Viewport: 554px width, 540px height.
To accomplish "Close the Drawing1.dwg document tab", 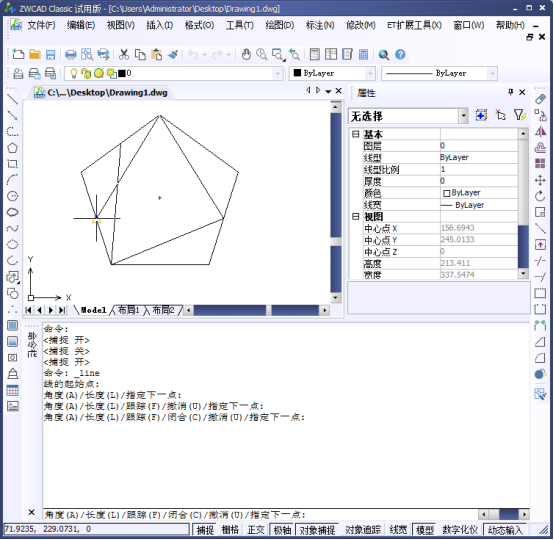I will point(338,91).
